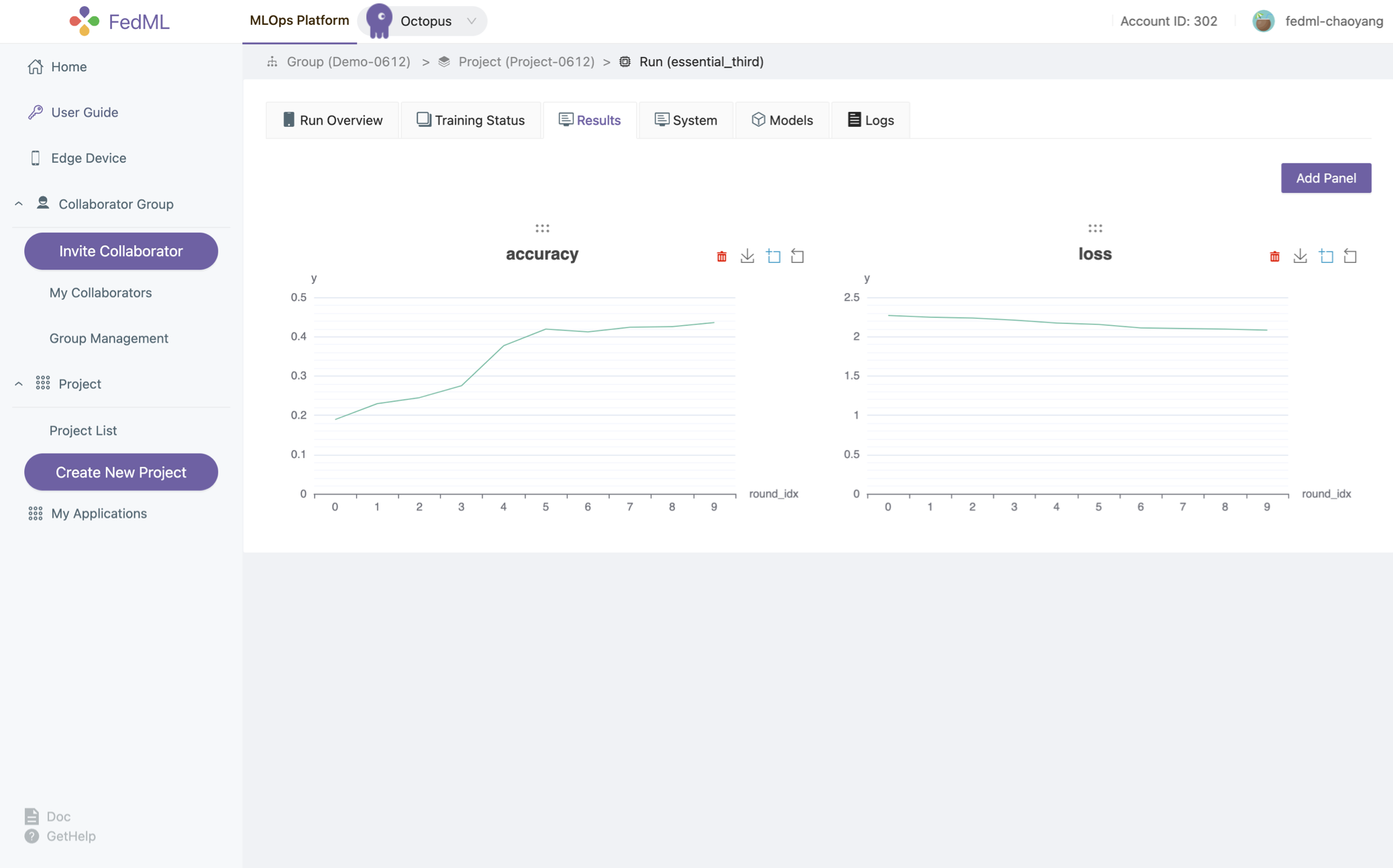Click the drag handle above loss chart

1094,229
